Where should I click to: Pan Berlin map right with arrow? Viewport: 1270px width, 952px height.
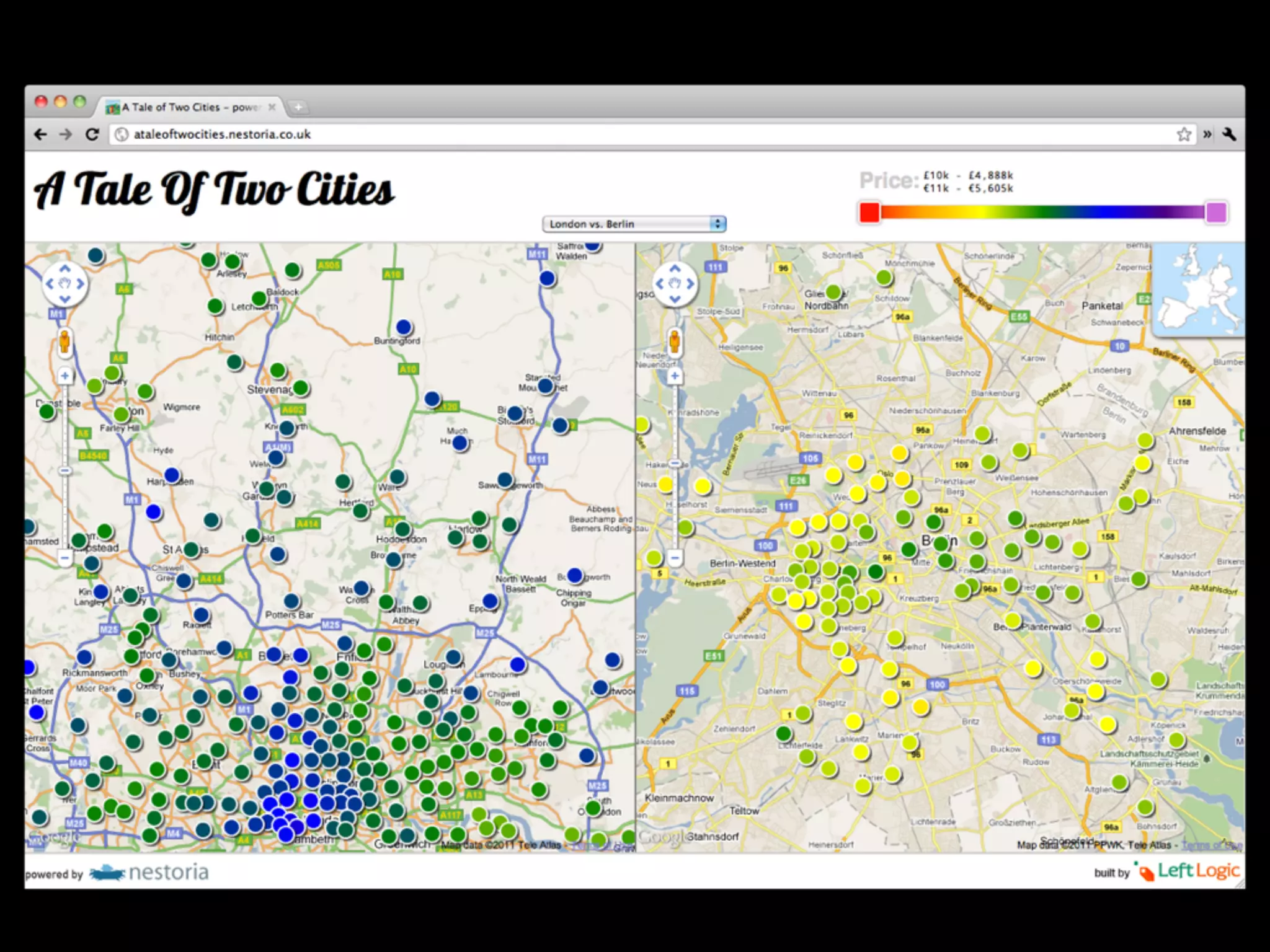point(690,284)
